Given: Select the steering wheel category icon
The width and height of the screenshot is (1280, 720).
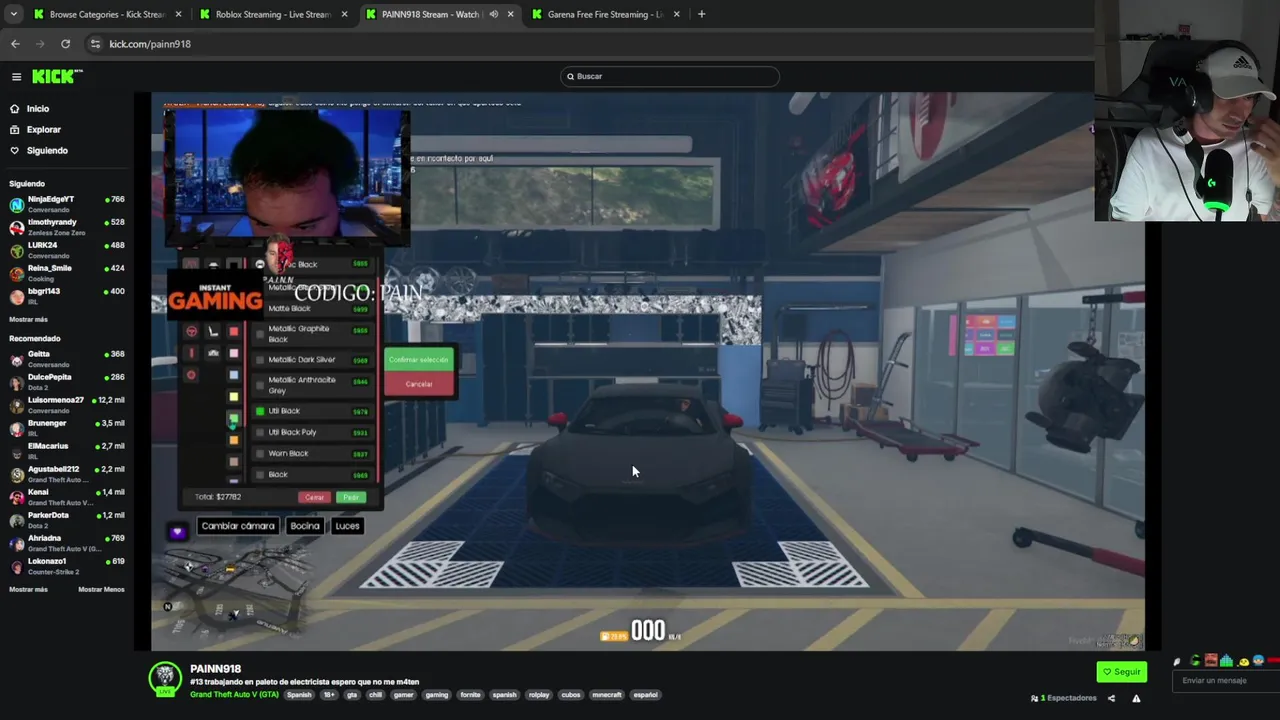Looking at the screenshot, I should (x=192, y=331).
